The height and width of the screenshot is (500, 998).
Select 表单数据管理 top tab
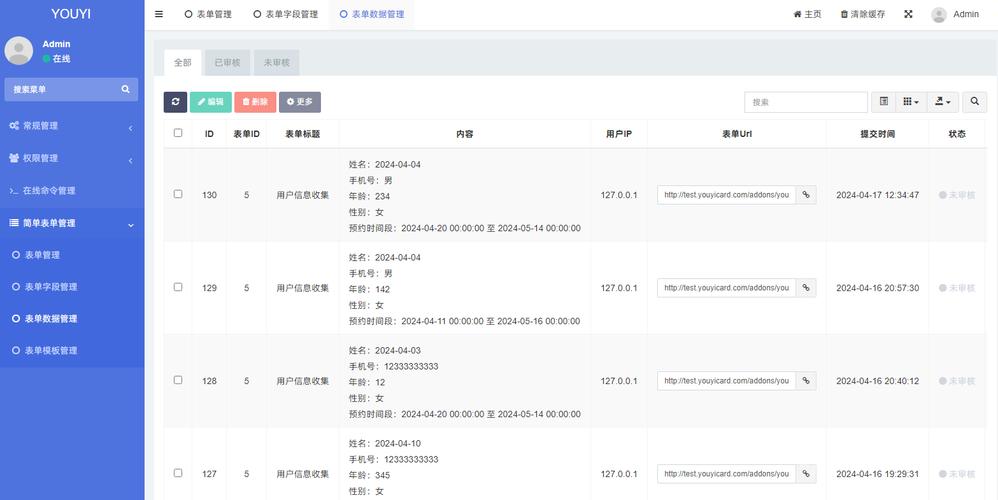372,14
